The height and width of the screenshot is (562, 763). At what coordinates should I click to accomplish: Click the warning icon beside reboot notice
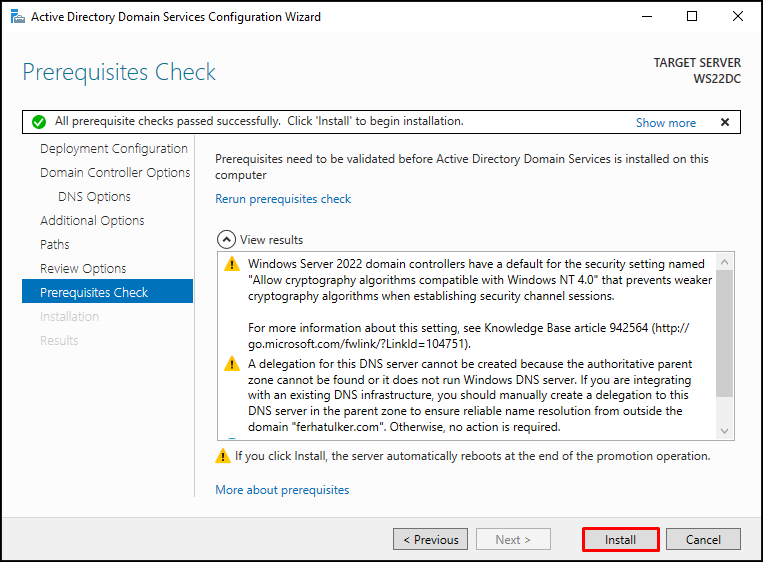click(223, 456)
